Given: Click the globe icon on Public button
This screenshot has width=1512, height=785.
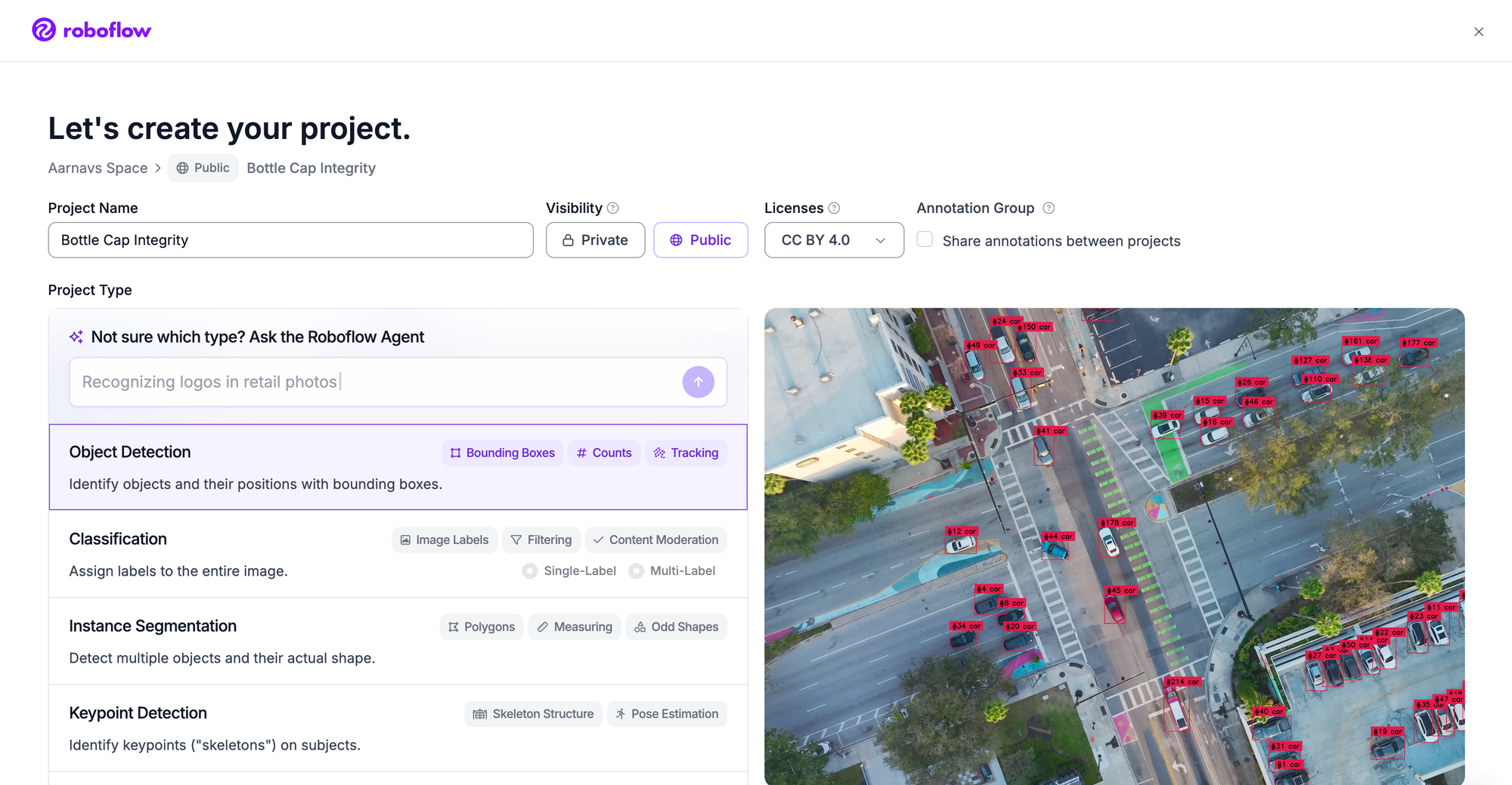Looking at the screenshot, I should tap(677, 240).
